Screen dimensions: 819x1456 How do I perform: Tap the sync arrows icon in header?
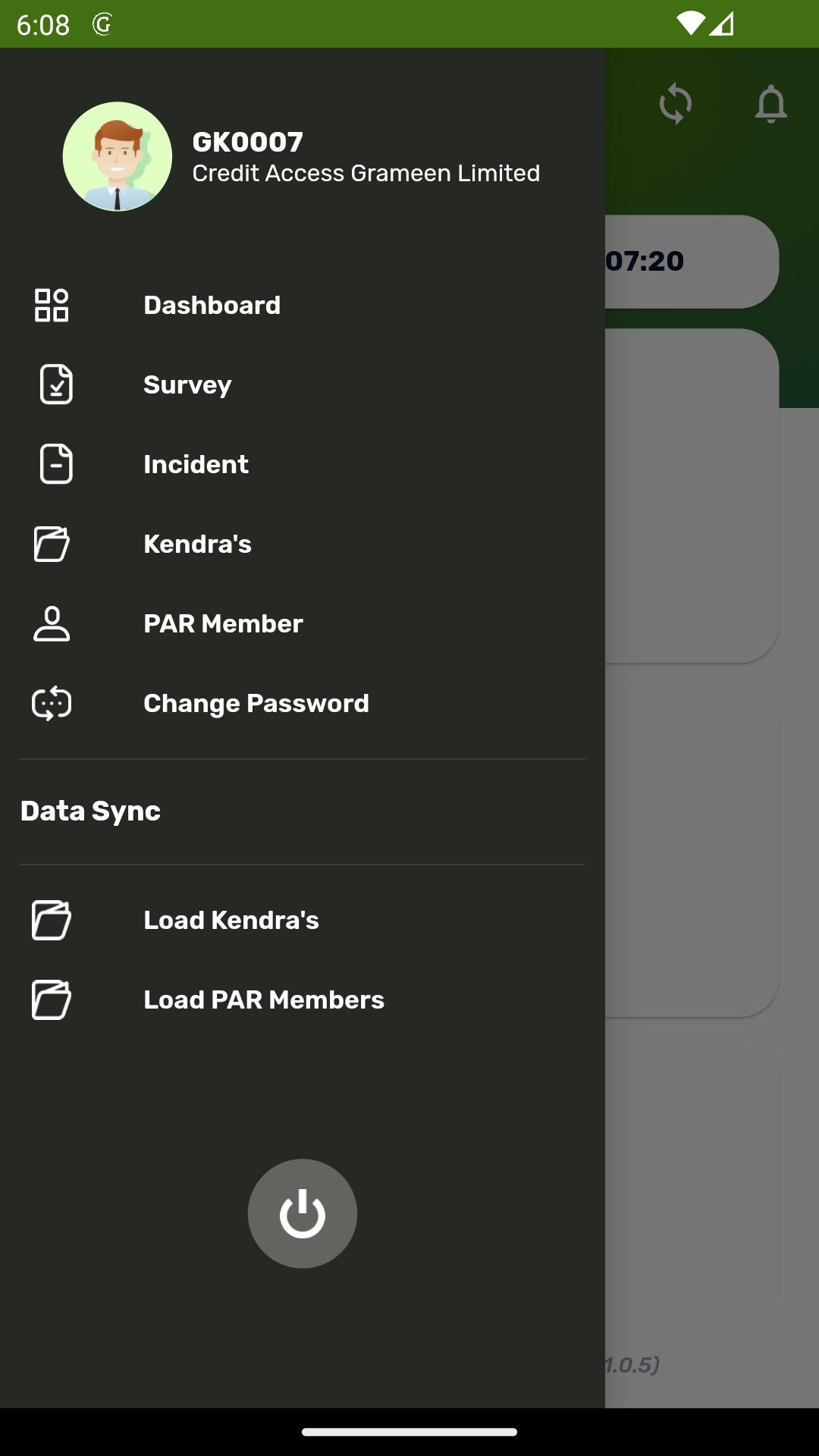point(676,104)
